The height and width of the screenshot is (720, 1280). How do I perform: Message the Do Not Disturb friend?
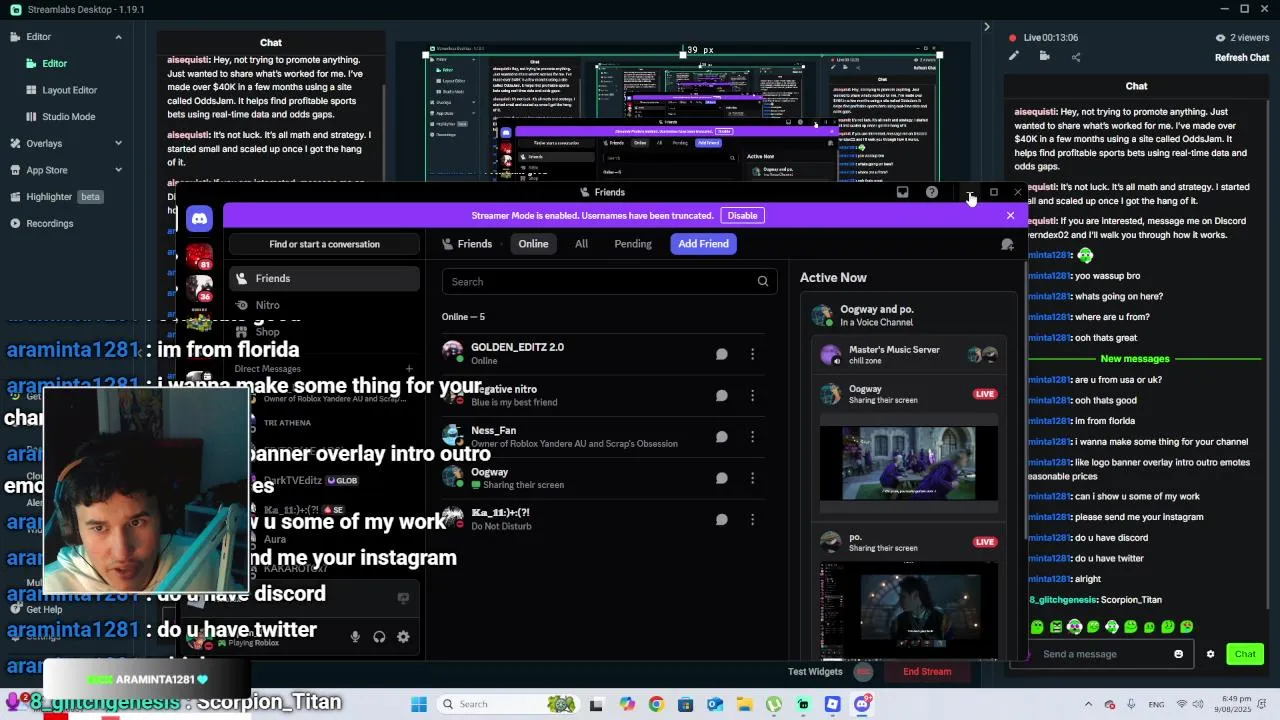721,519
